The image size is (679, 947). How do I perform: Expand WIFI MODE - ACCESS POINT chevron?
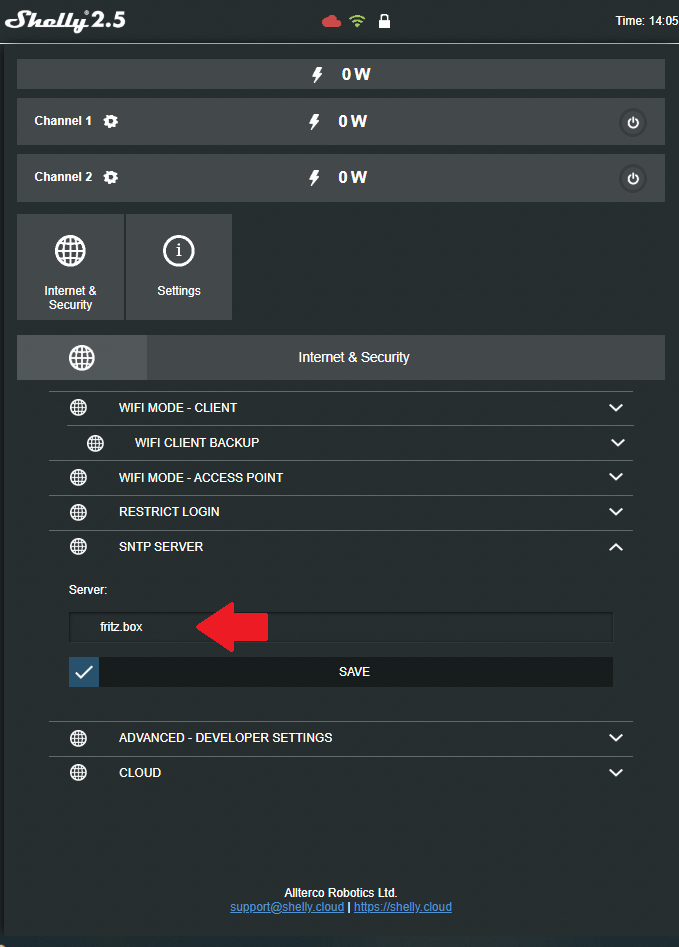(616, 477)
